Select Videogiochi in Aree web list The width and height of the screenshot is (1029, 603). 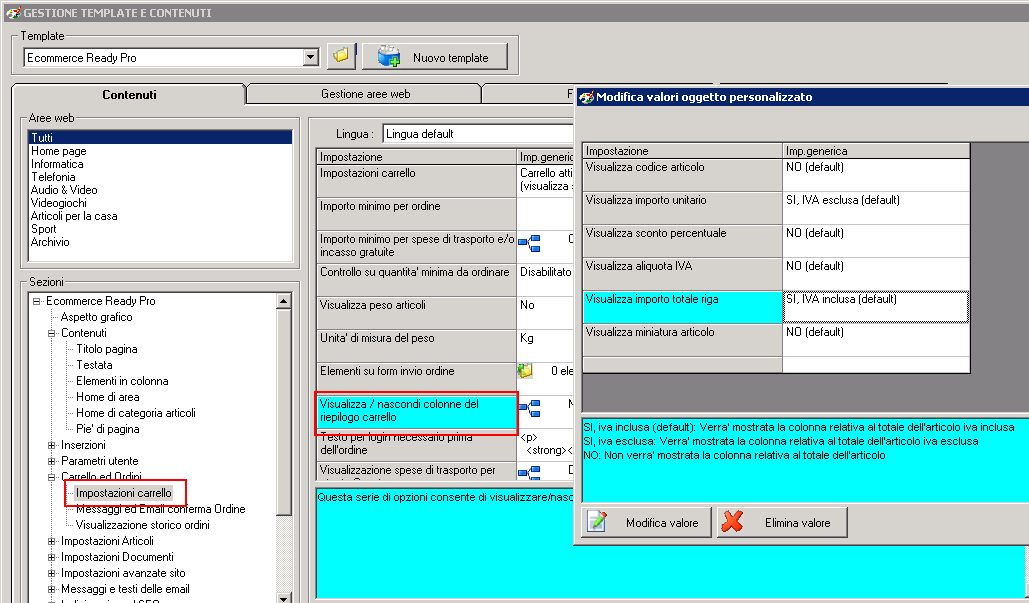[x=58, y=203]
